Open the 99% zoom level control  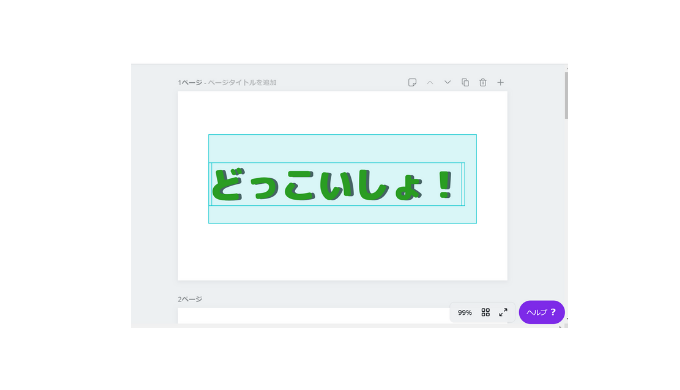[x=464, y=312]
